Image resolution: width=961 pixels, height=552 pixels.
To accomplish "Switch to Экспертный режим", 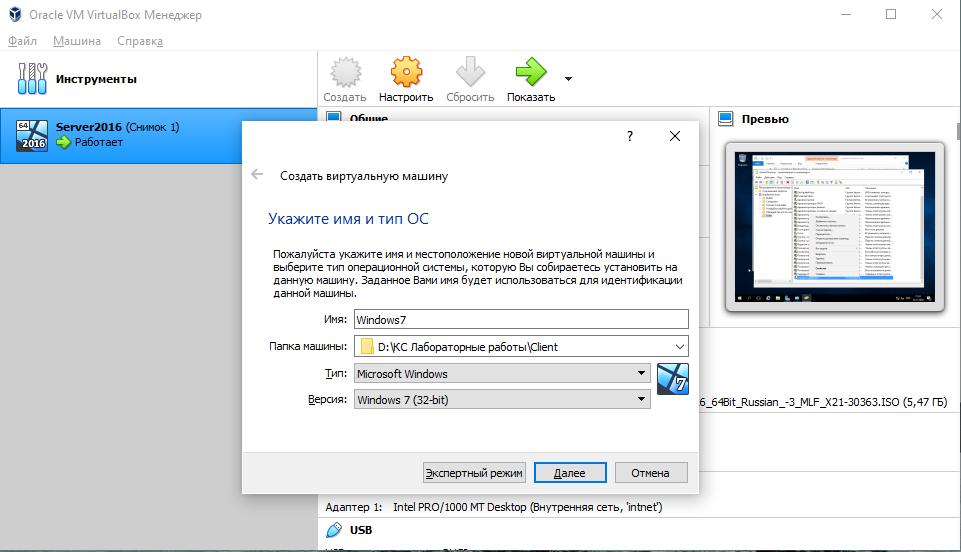I will [x=473, y=473].
